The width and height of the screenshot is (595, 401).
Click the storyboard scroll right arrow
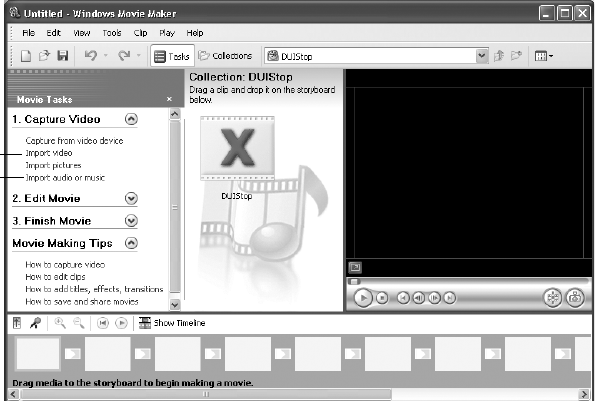pos(585,394)
